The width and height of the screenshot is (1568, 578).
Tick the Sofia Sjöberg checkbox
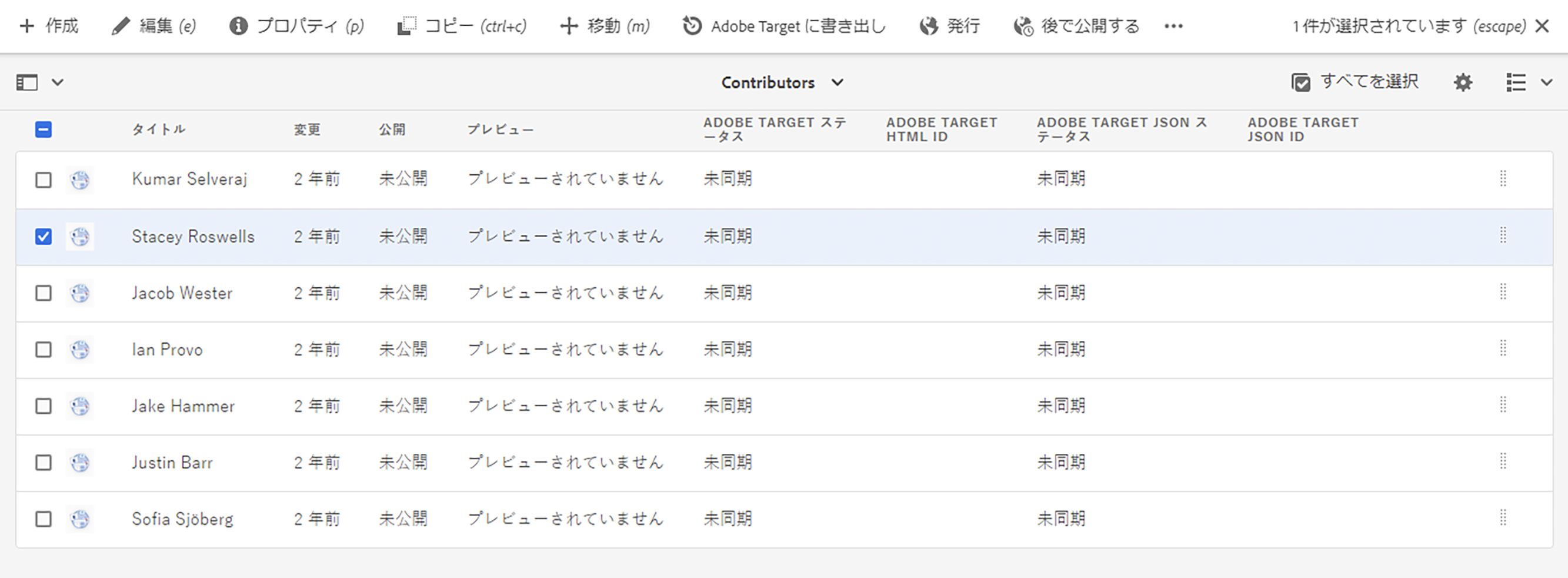43,519
